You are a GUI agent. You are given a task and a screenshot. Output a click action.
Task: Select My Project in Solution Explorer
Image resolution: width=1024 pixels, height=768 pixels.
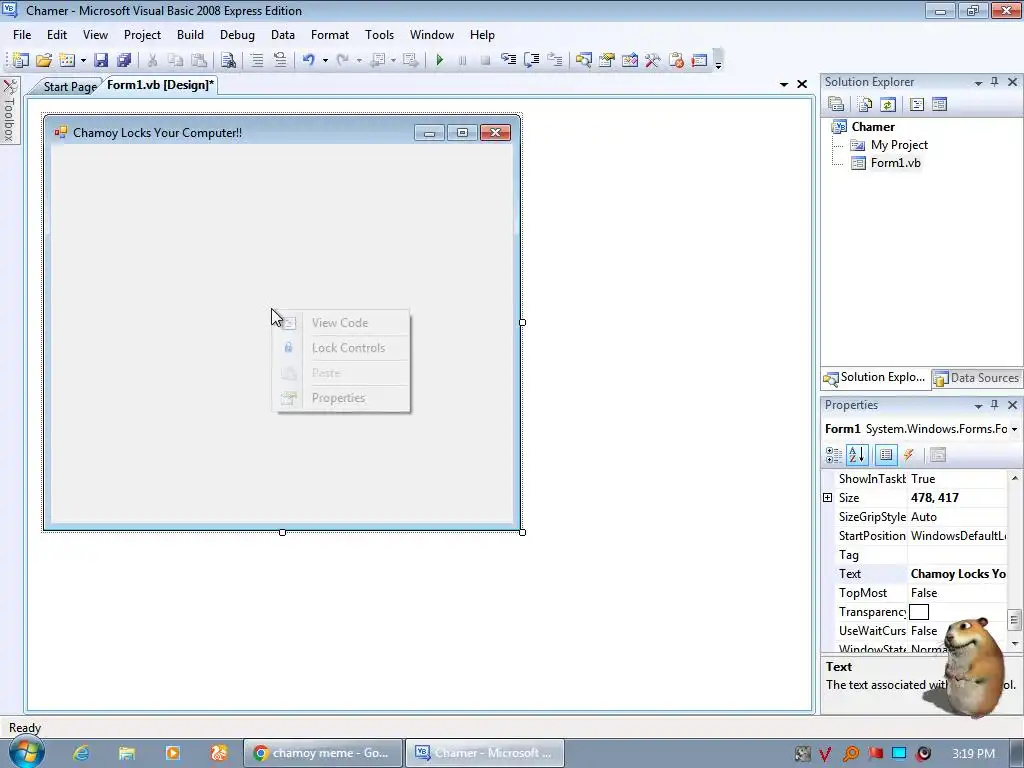tap(899, 145)
